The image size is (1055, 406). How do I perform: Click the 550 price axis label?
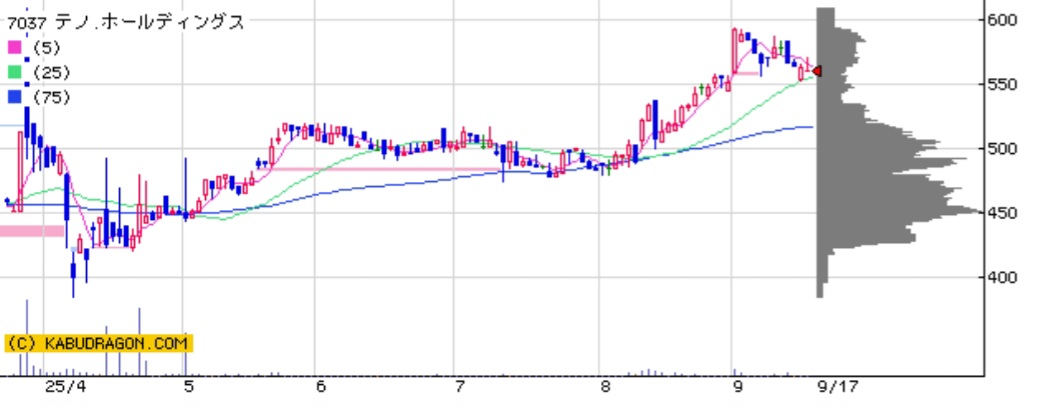(x=1003, y=85)
